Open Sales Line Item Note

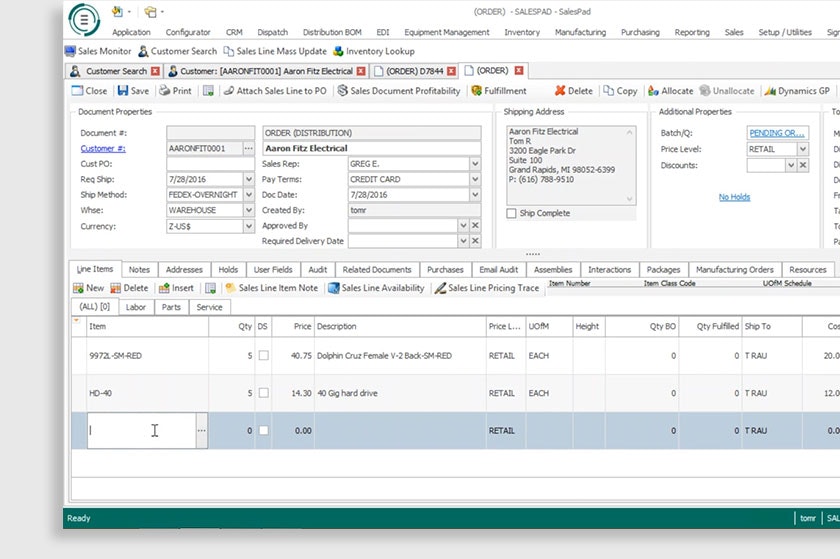[x=272, y=288]
